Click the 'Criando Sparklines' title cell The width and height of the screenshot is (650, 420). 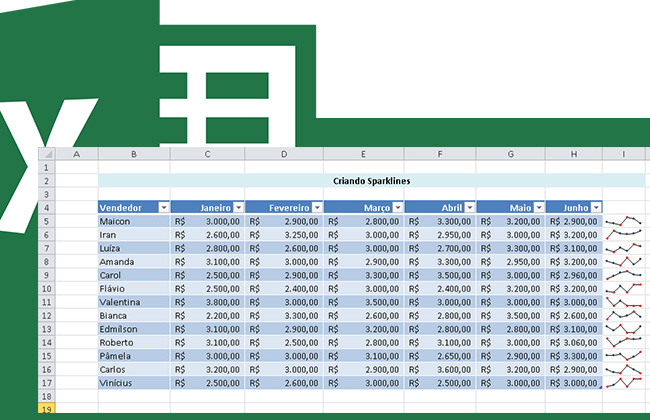point(371,181)
